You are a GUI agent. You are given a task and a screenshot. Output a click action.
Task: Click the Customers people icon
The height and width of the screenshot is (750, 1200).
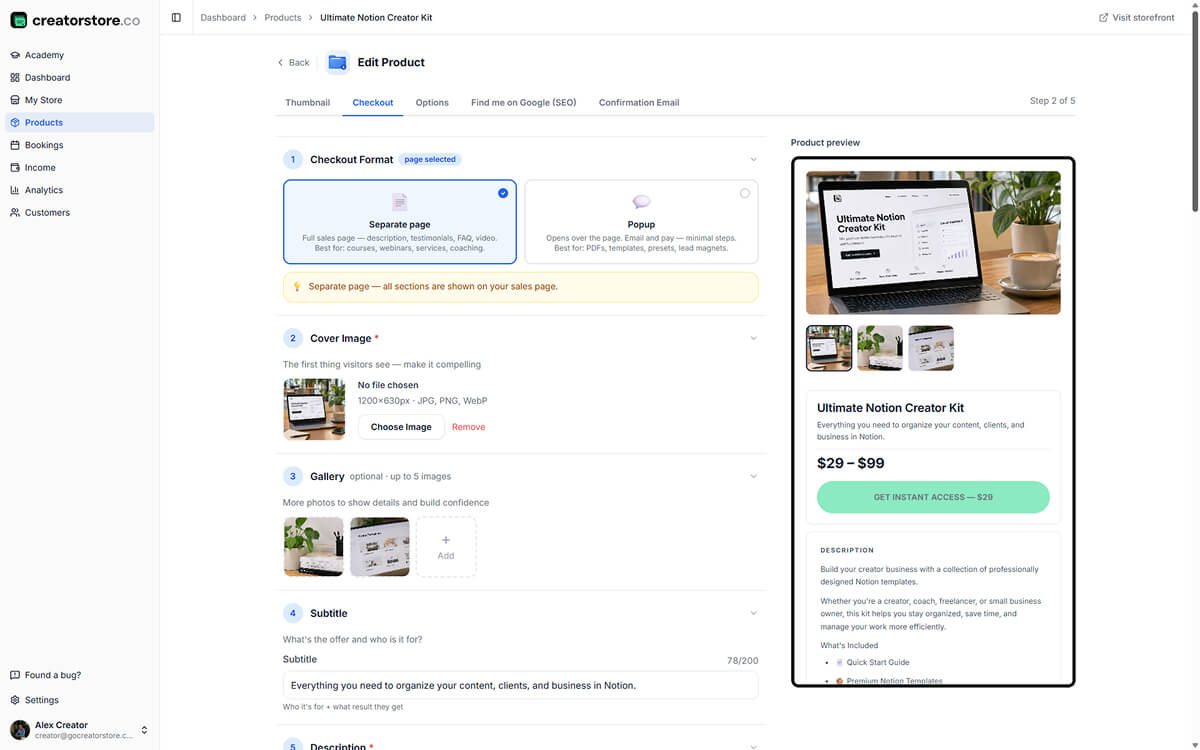pyautogui.click(x=15, y=212)
